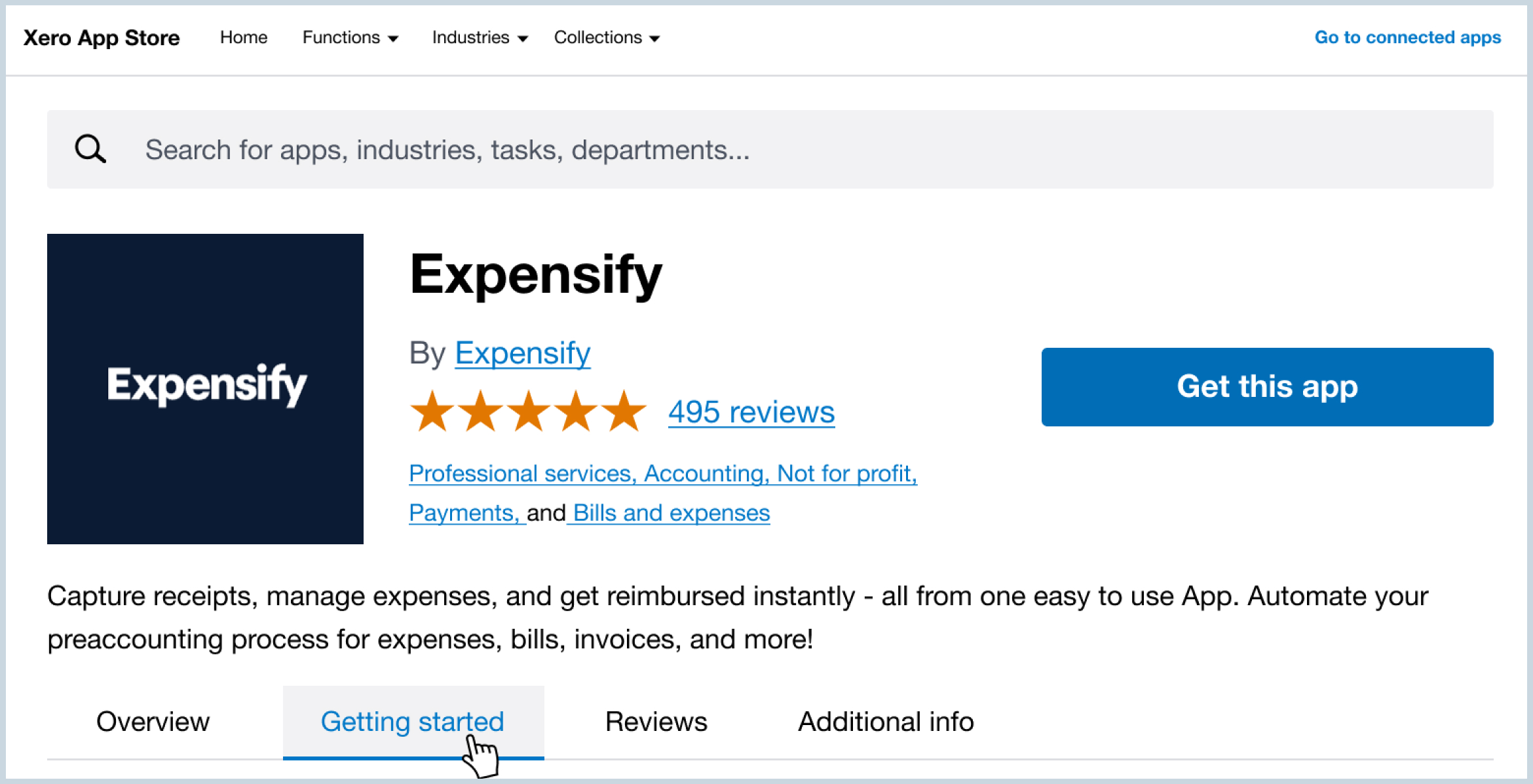Click the fifth orange rating star
1533x784 pixels.
click(623, 411)
